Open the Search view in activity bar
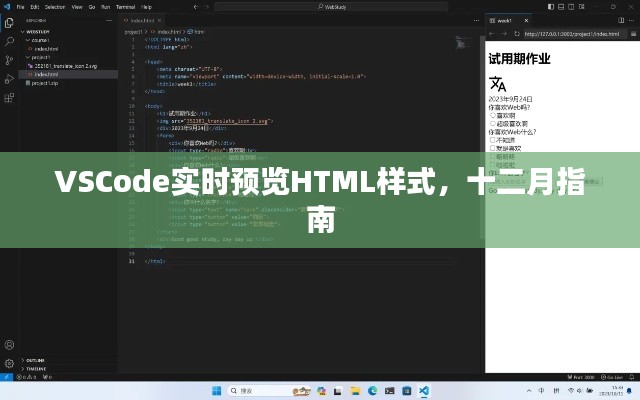The image size is (640, 400). [x=9, y=41]
